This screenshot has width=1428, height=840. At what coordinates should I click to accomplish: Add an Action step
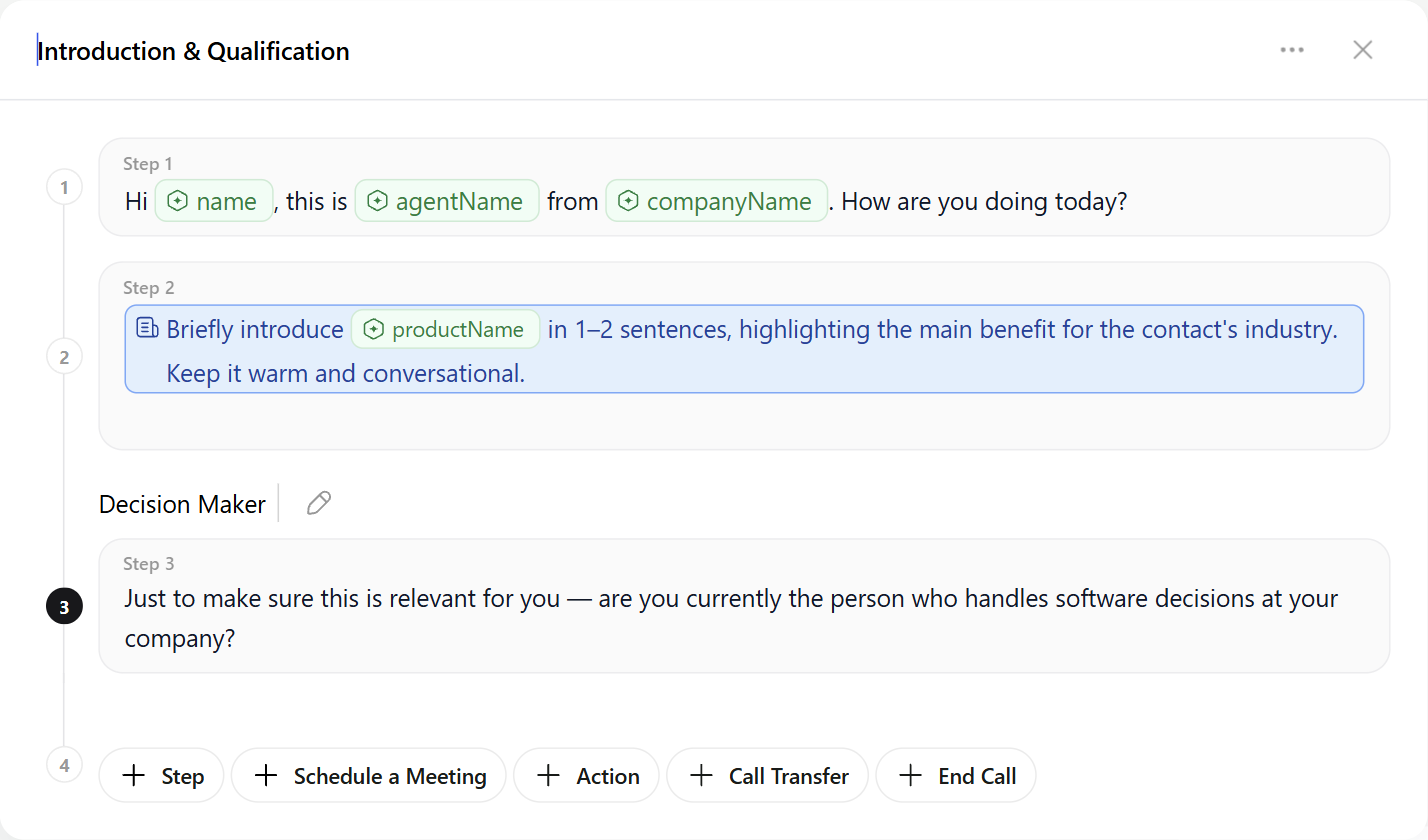[x=586, y=776]
